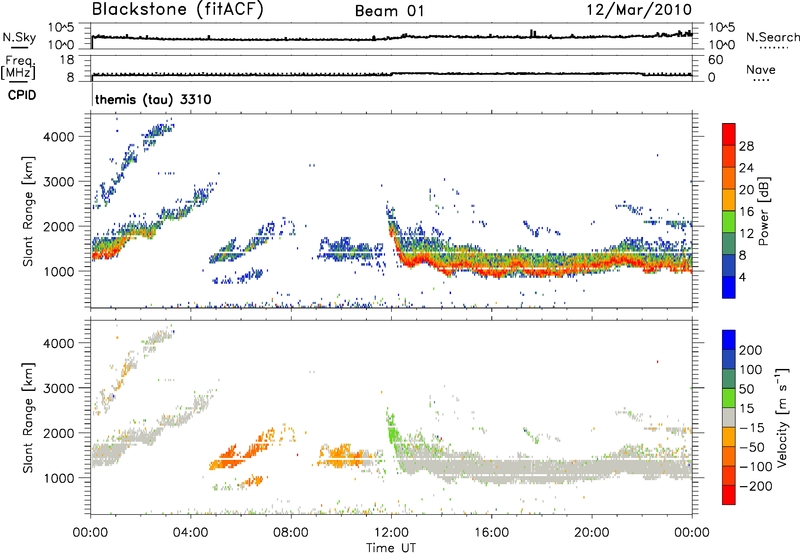Image resolution: width=800 pixels, height=554 pixels.
Task: Click the Velocity colorbar label '50'
Action: [746, 389]
